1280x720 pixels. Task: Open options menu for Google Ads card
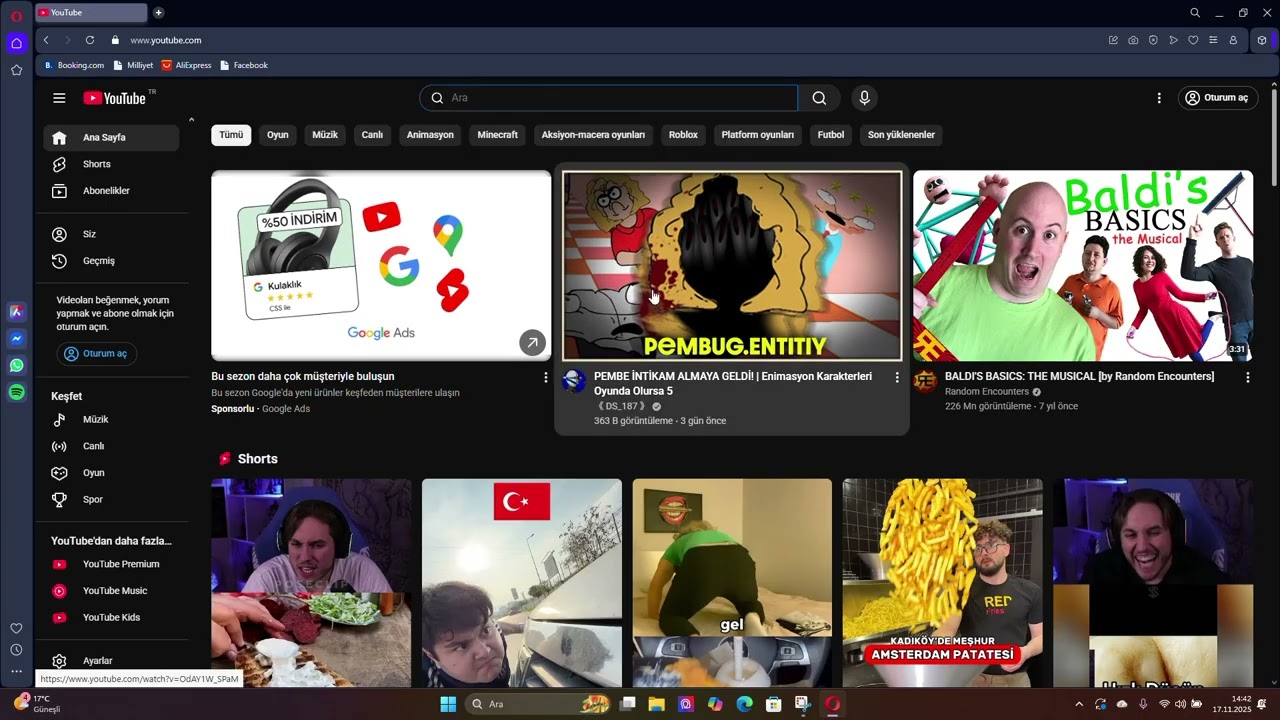coord(546,377)
